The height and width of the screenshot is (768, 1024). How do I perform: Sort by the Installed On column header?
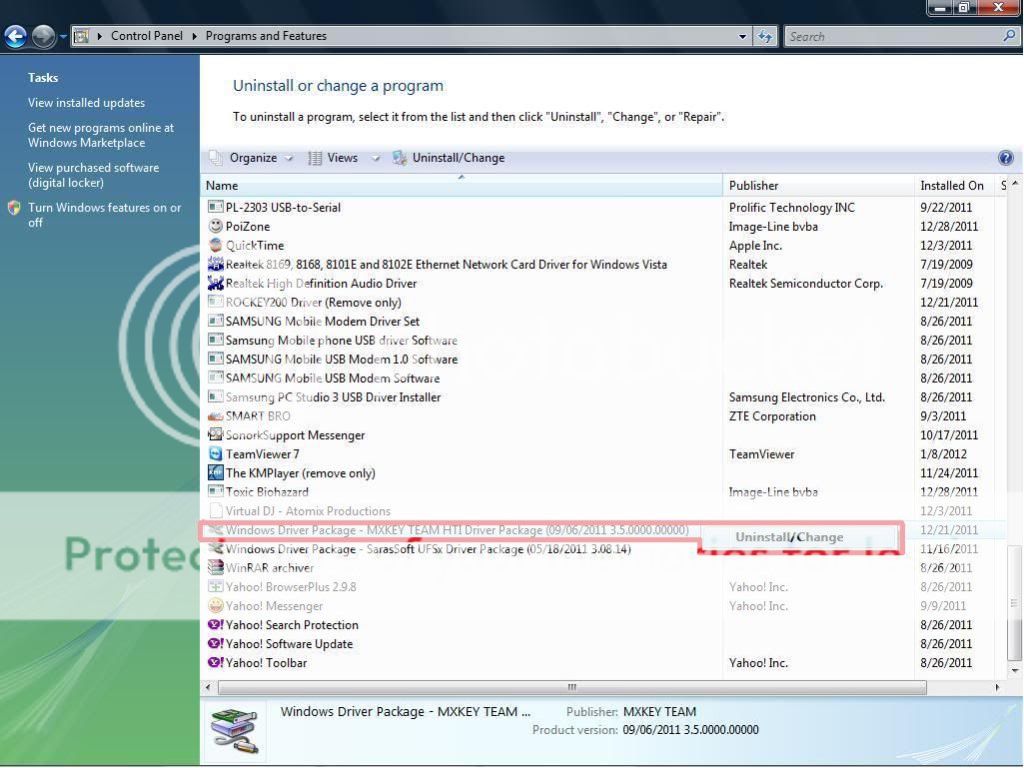click(x=952, y=185)
